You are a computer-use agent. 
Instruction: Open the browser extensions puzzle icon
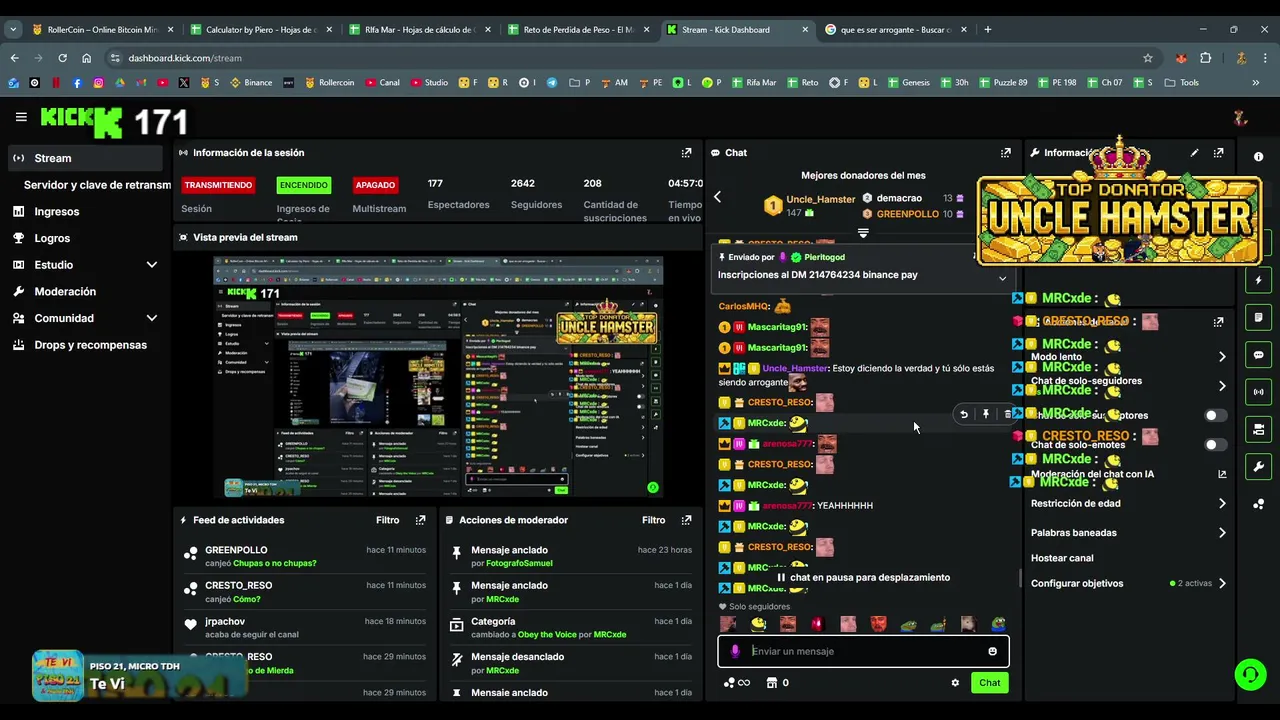(1205, 58)
